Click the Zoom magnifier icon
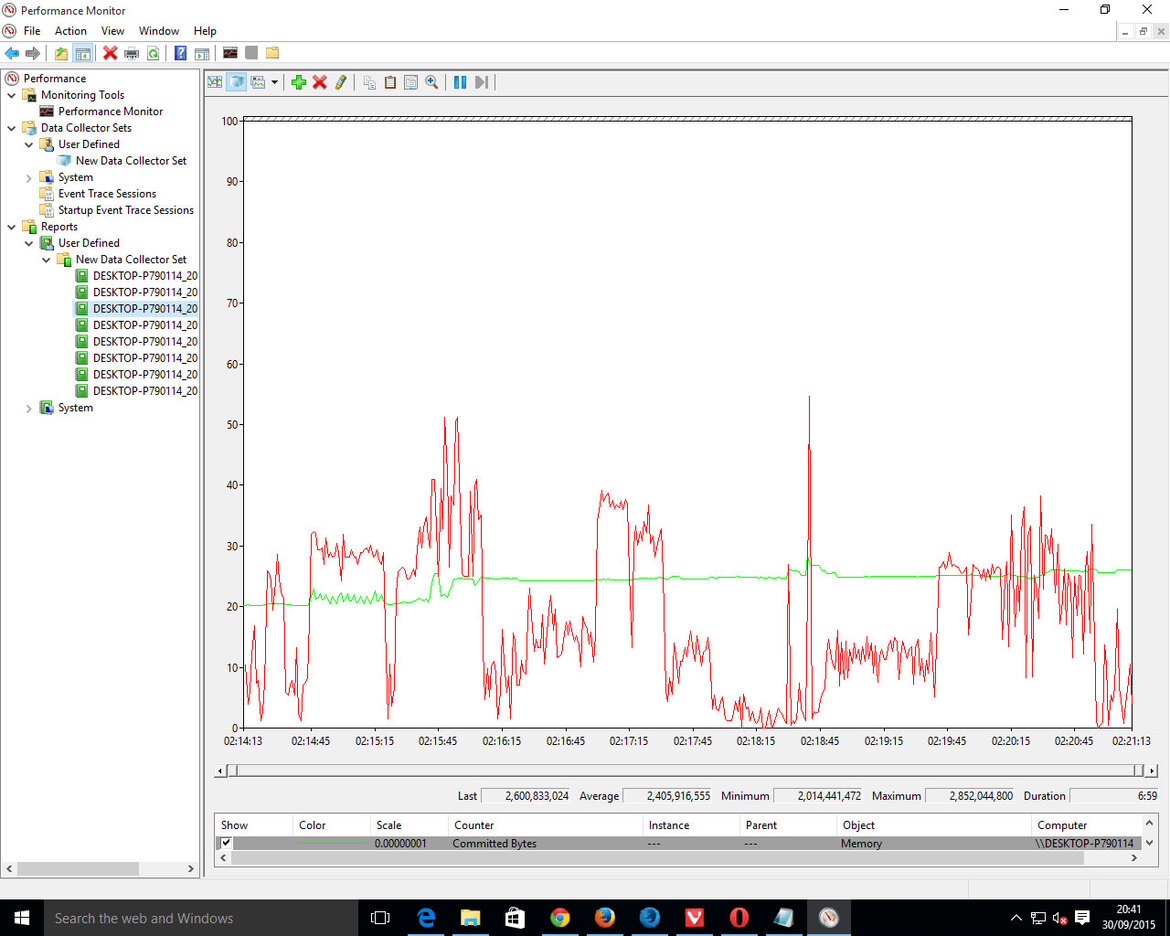 coord(431,82)
